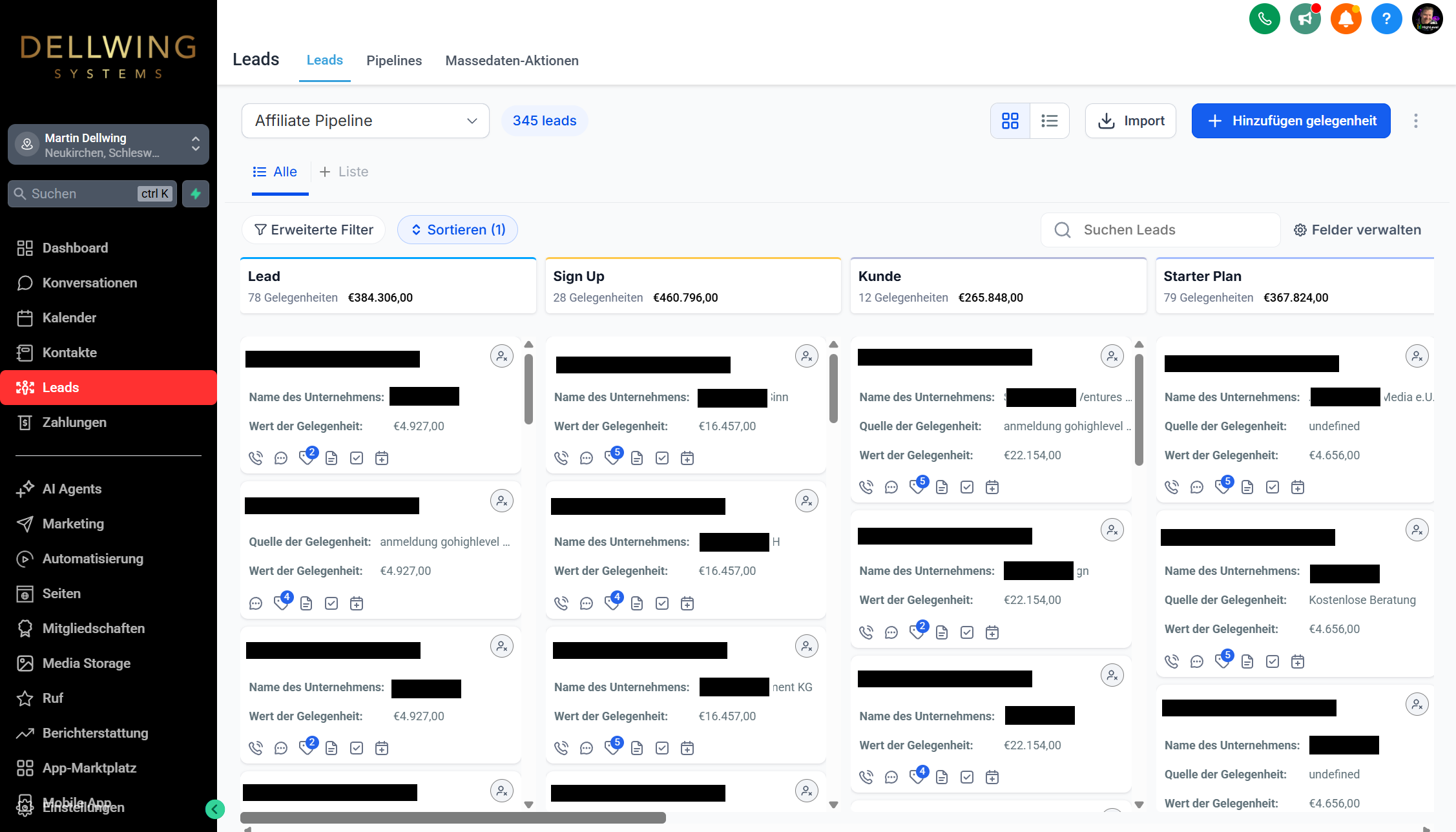Open tags icon with badge 5, first Sign Up card

612,457
